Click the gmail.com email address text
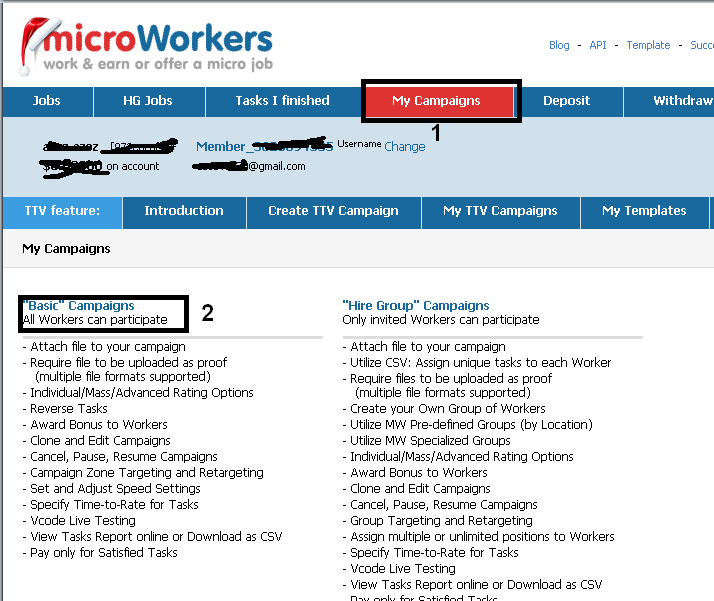 point(249,167)
